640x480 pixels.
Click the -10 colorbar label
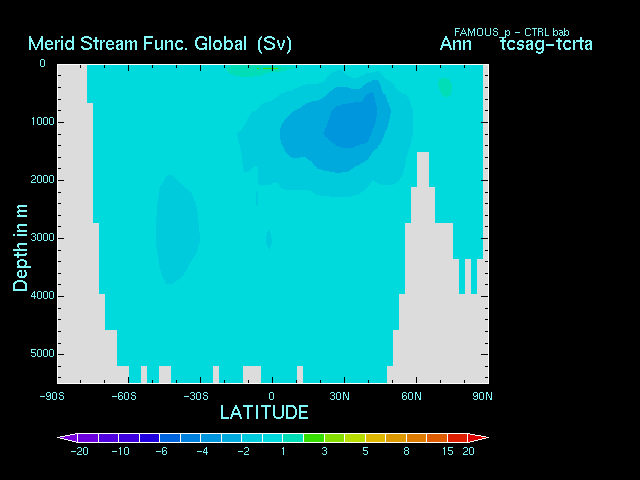pos(120,451)
